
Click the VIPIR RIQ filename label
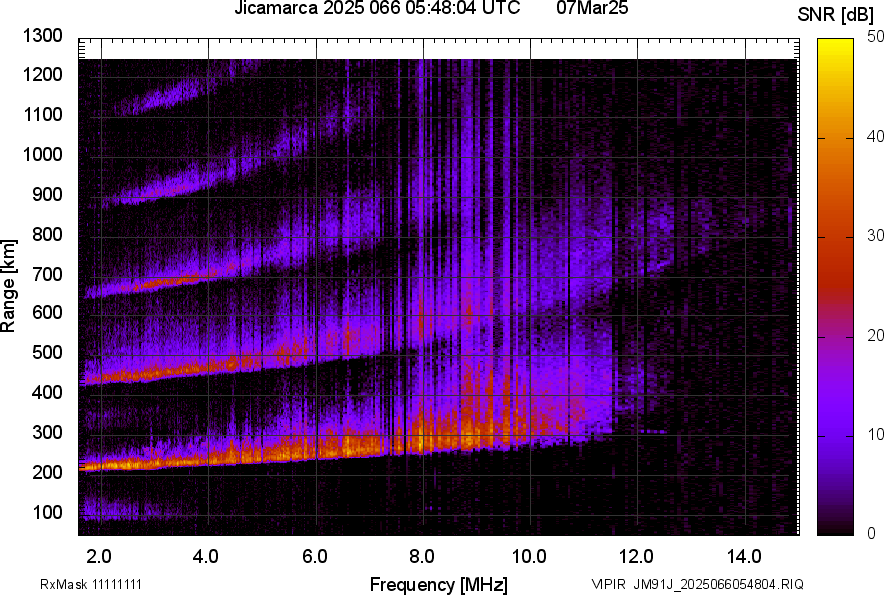click(x=697, y=584)
